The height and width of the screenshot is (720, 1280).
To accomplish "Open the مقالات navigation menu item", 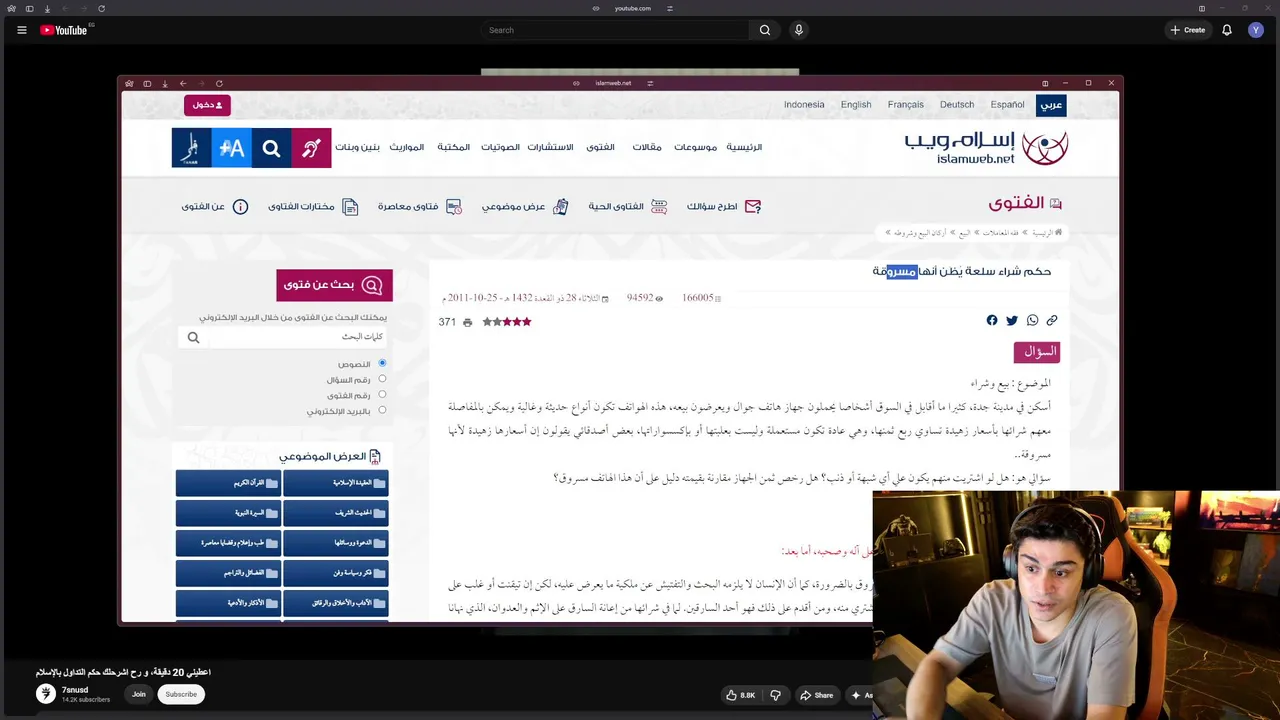I will [x=647, y=147].
